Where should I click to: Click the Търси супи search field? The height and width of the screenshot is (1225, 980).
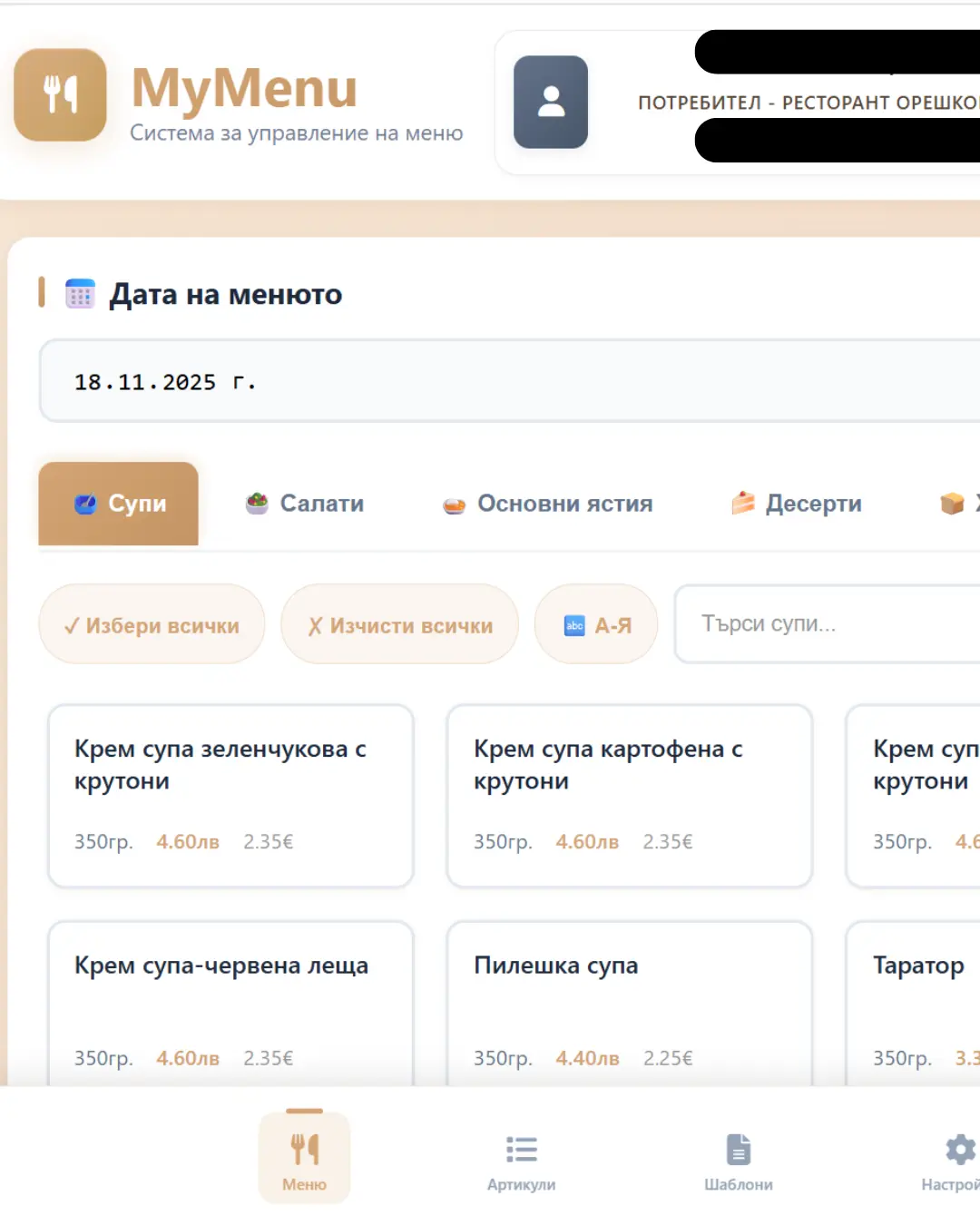tap(817, 623)
